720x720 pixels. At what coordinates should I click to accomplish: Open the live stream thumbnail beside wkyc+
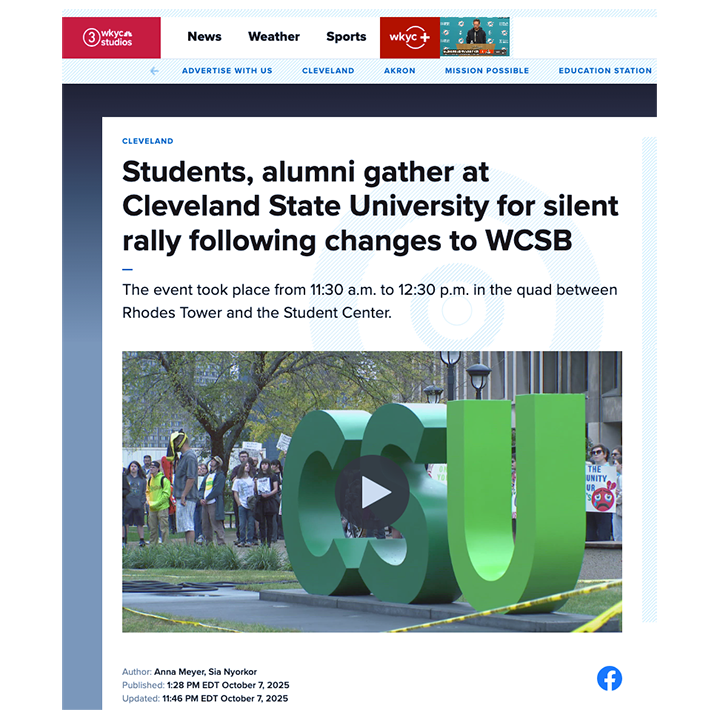pyautogui.click(x=475, y=37)
